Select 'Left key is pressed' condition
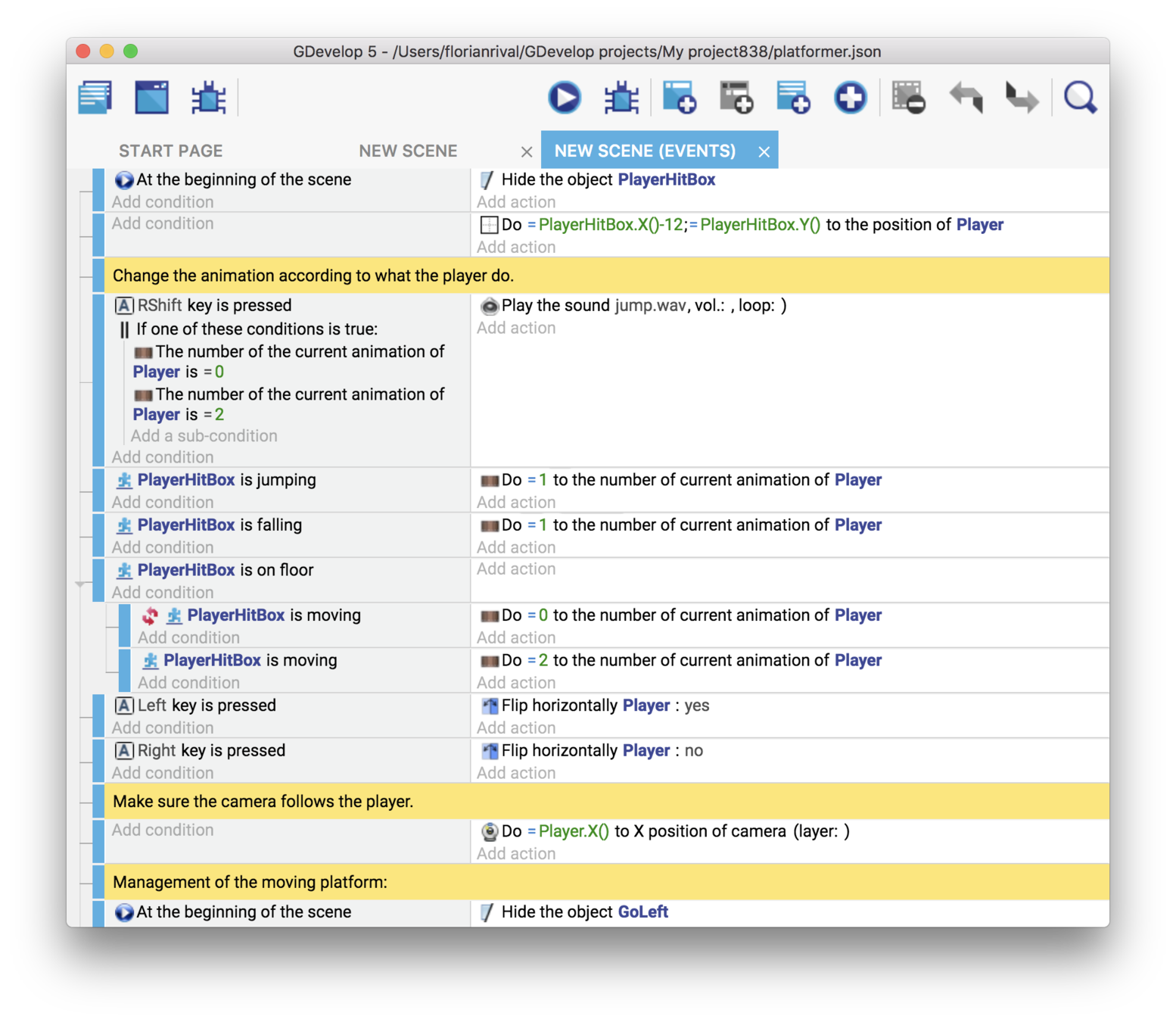 pyautogui.click(x=195, y=706)
